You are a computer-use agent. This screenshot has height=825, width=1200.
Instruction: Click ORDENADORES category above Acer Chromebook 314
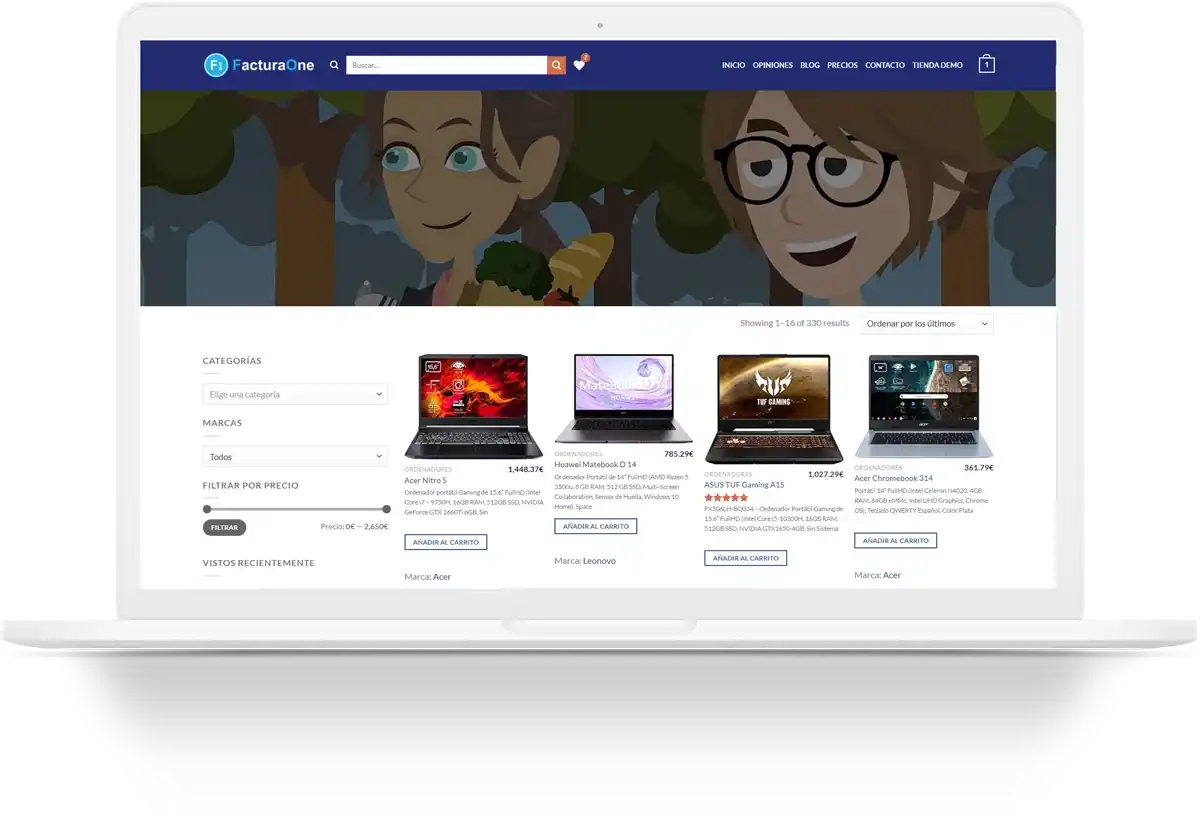(878, 467)
